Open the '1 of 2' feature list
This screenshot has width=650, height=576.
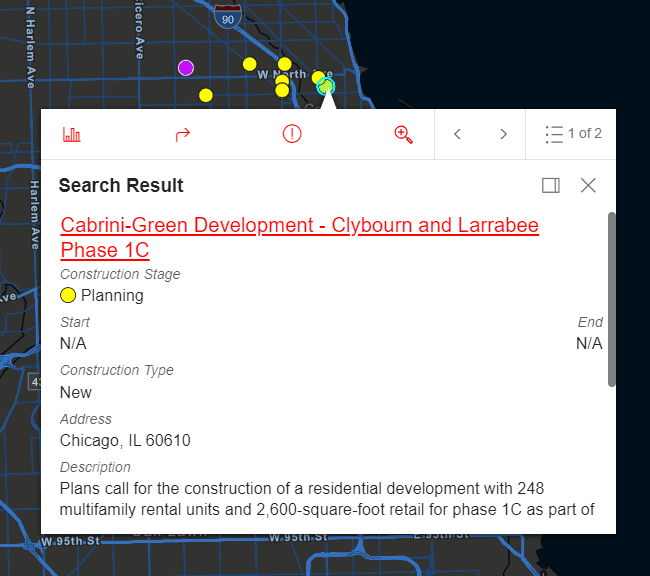point(573,134)
